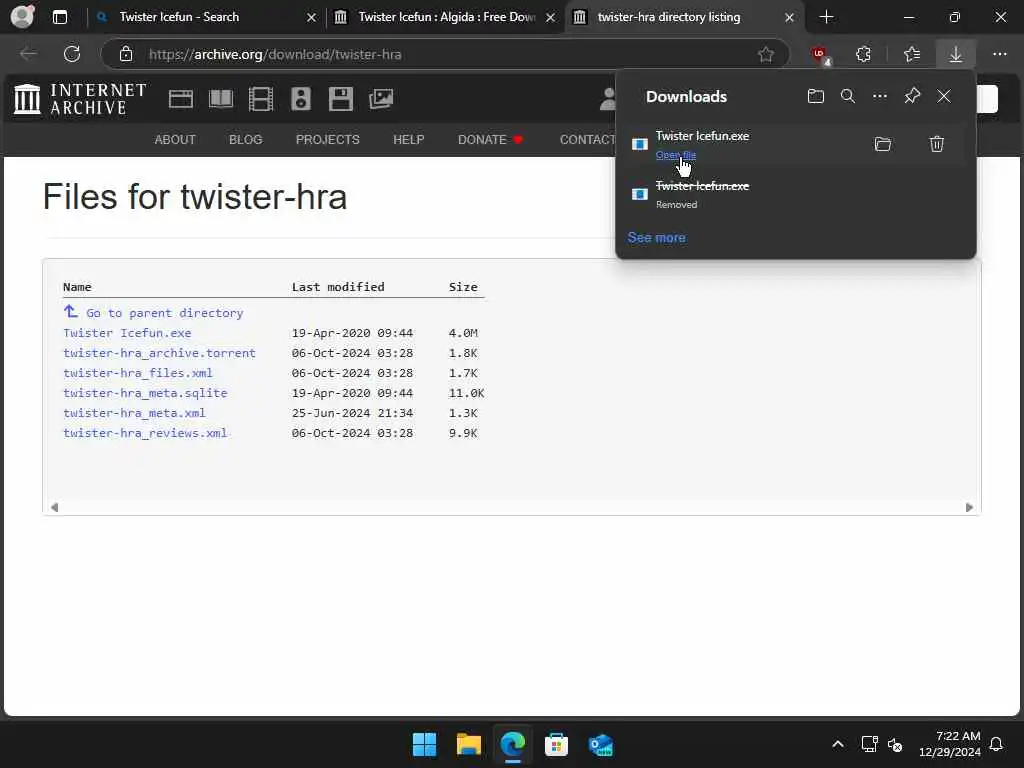The width and height of the screenshot is (1024, 768).
Task: Close the Downloads panel
Action: point(944,97)
